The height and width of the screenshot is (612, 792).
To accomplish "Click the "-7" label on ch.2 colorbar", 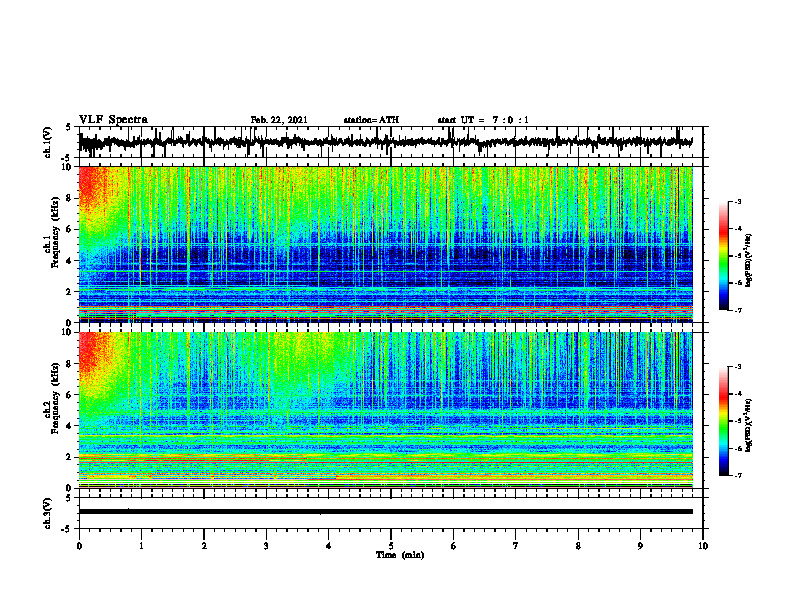I will (738, 475).
